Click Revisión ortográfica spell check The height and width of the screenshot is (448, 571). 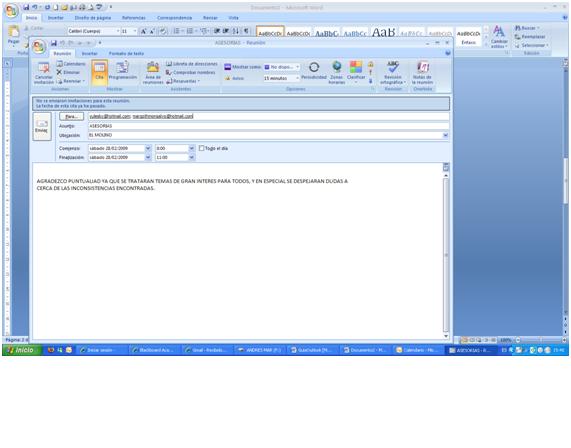393,72
